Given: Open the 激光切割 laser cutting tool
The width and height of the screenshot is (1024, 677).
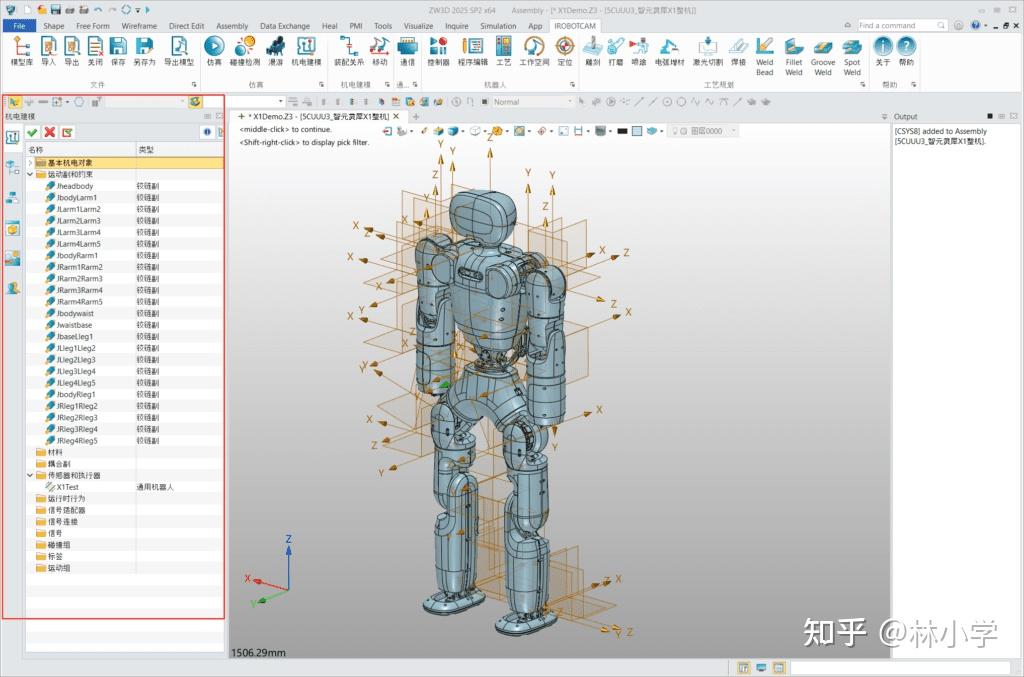Looking at the screenshot, I should [707, 48].
